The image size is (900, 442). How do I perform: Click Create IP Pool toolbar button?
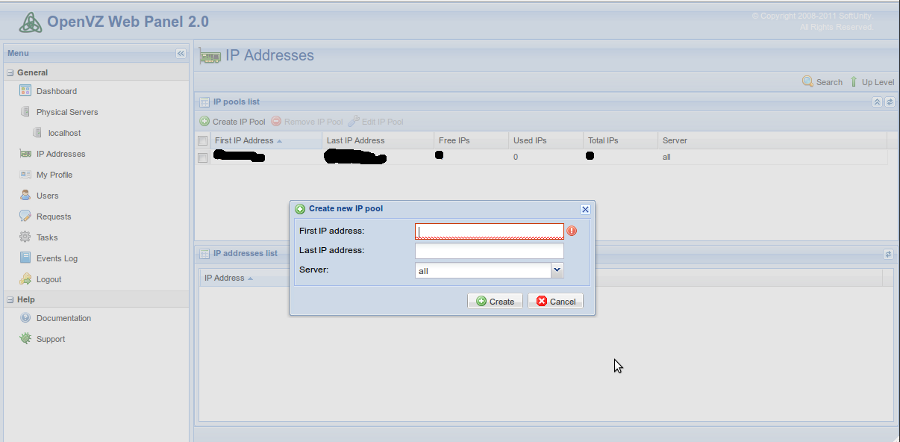tap(232, 122)
